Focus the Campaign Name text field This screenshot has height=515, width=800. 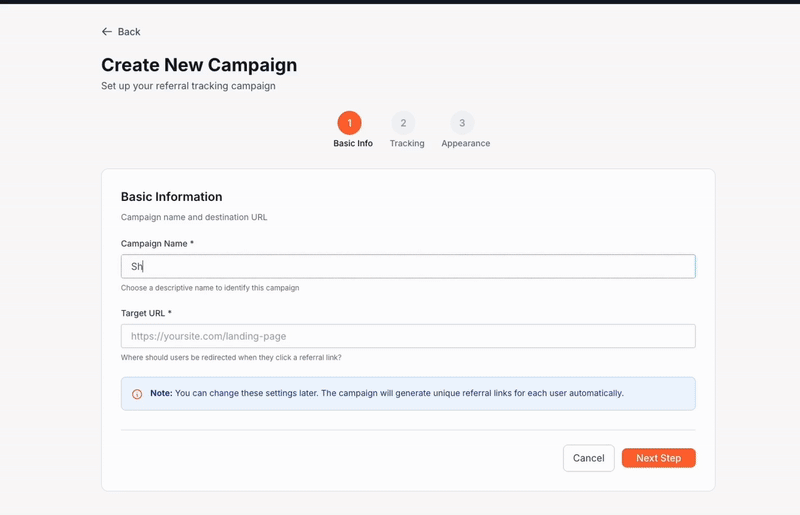coord(408,266)
